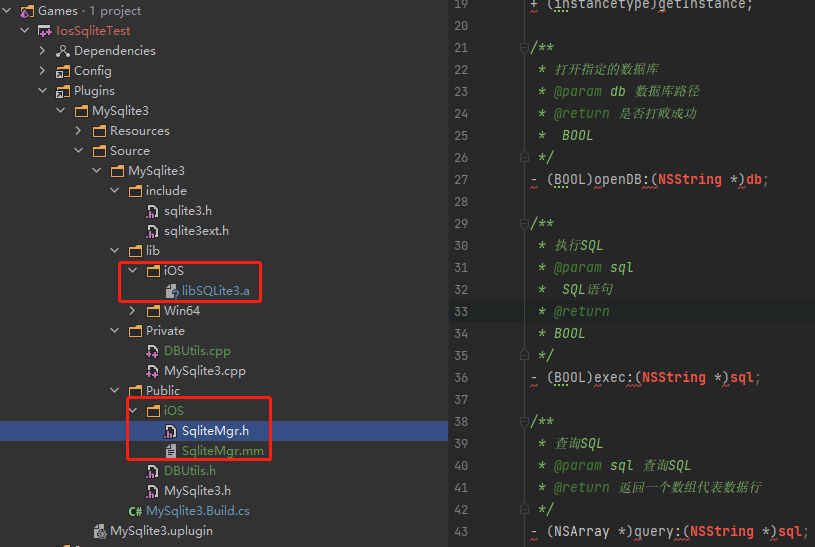Click the IosSqliteTest project icon
Viewport: 815px width, 547px height.
[45, 31]
